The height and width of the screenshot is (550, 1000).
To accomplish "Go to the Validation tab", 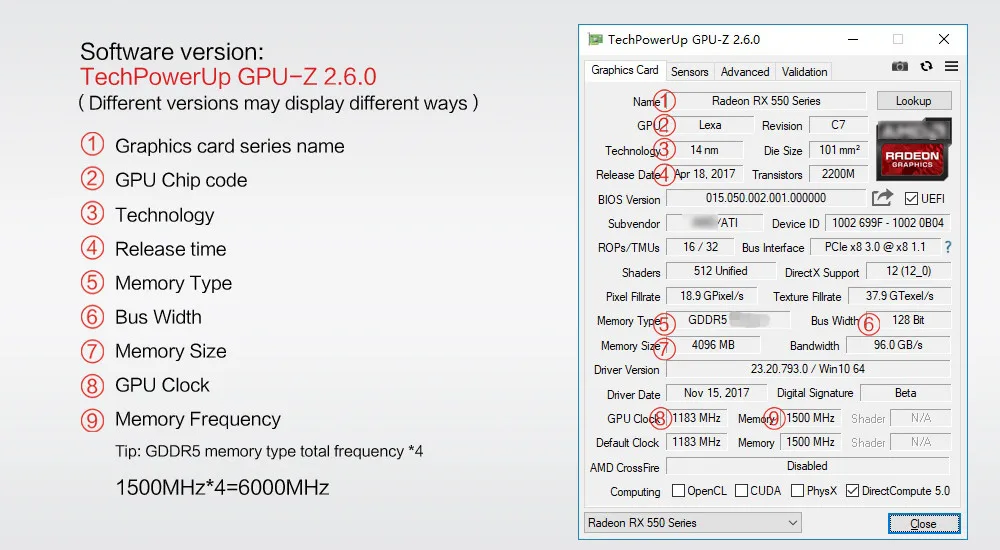I will click(804, 72).
